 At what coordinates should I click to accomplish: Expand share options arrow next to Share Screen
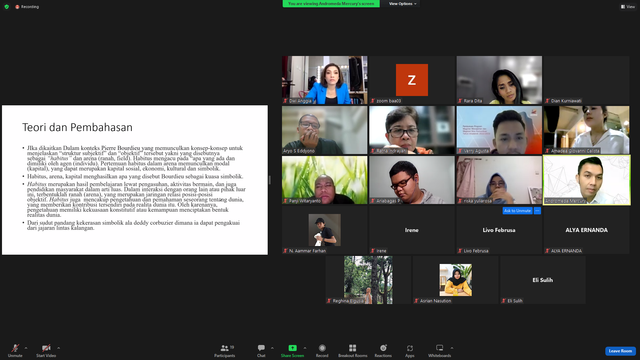304,348
